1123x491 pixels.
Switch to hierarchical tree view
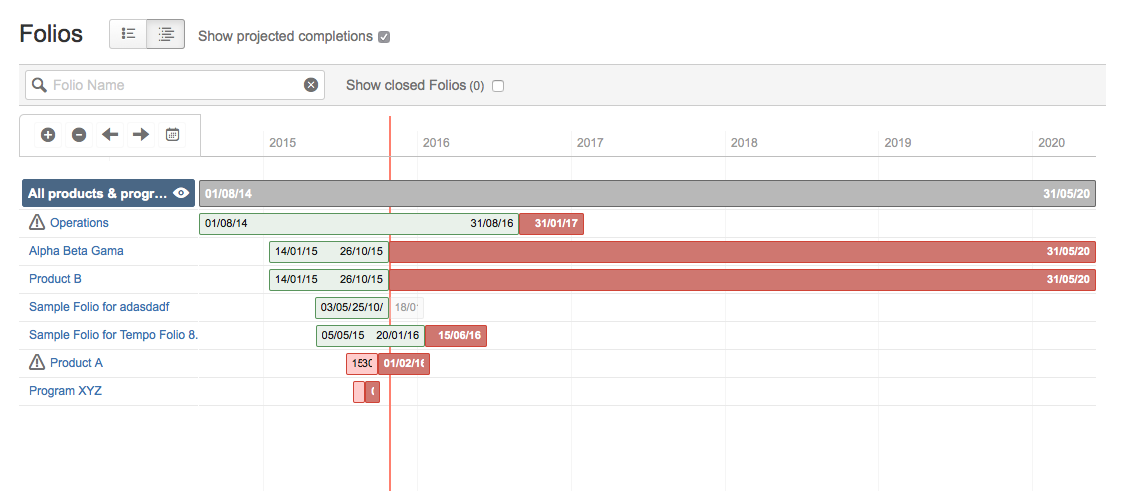166,34
